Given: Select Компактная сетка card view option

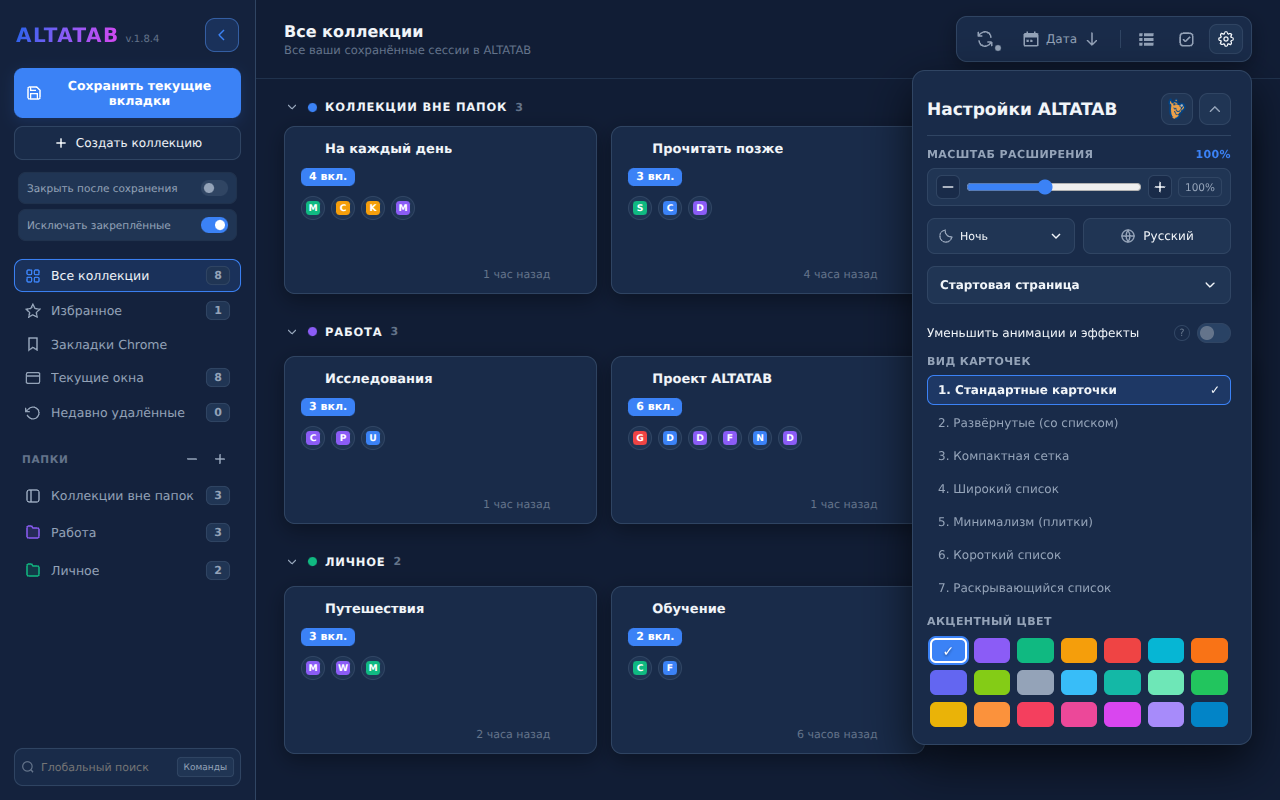Looking at the screenshot, I should pyautogui.click(x=1079, y=456).
